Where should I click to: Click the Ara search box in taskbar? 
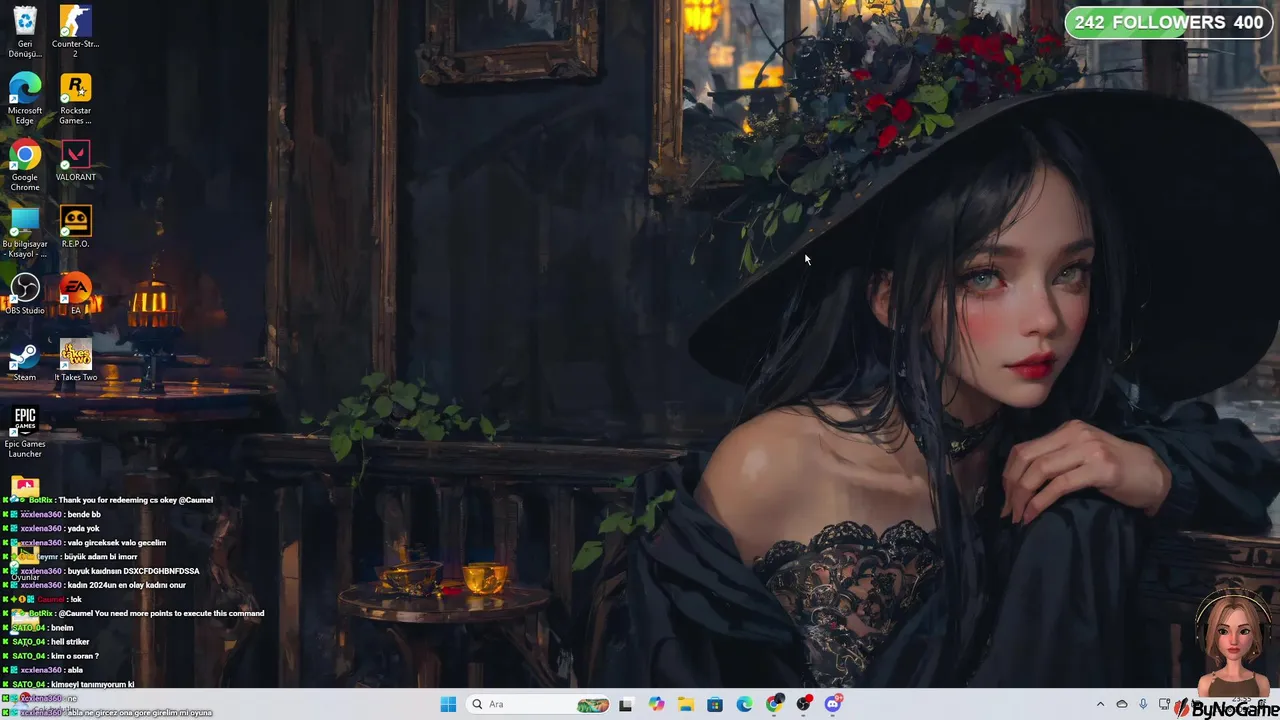pos(538,704)
